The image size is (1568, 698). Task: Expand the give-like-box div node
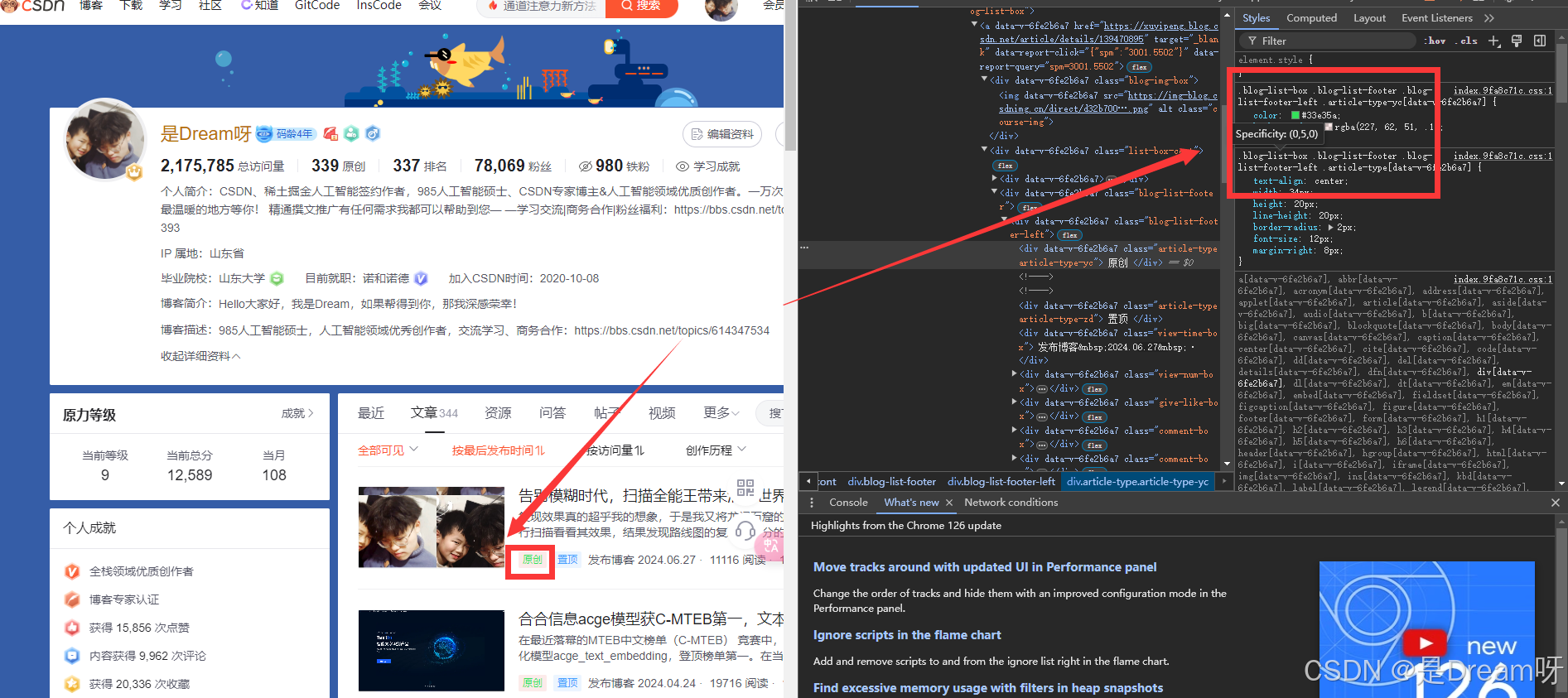(1015, 402)
